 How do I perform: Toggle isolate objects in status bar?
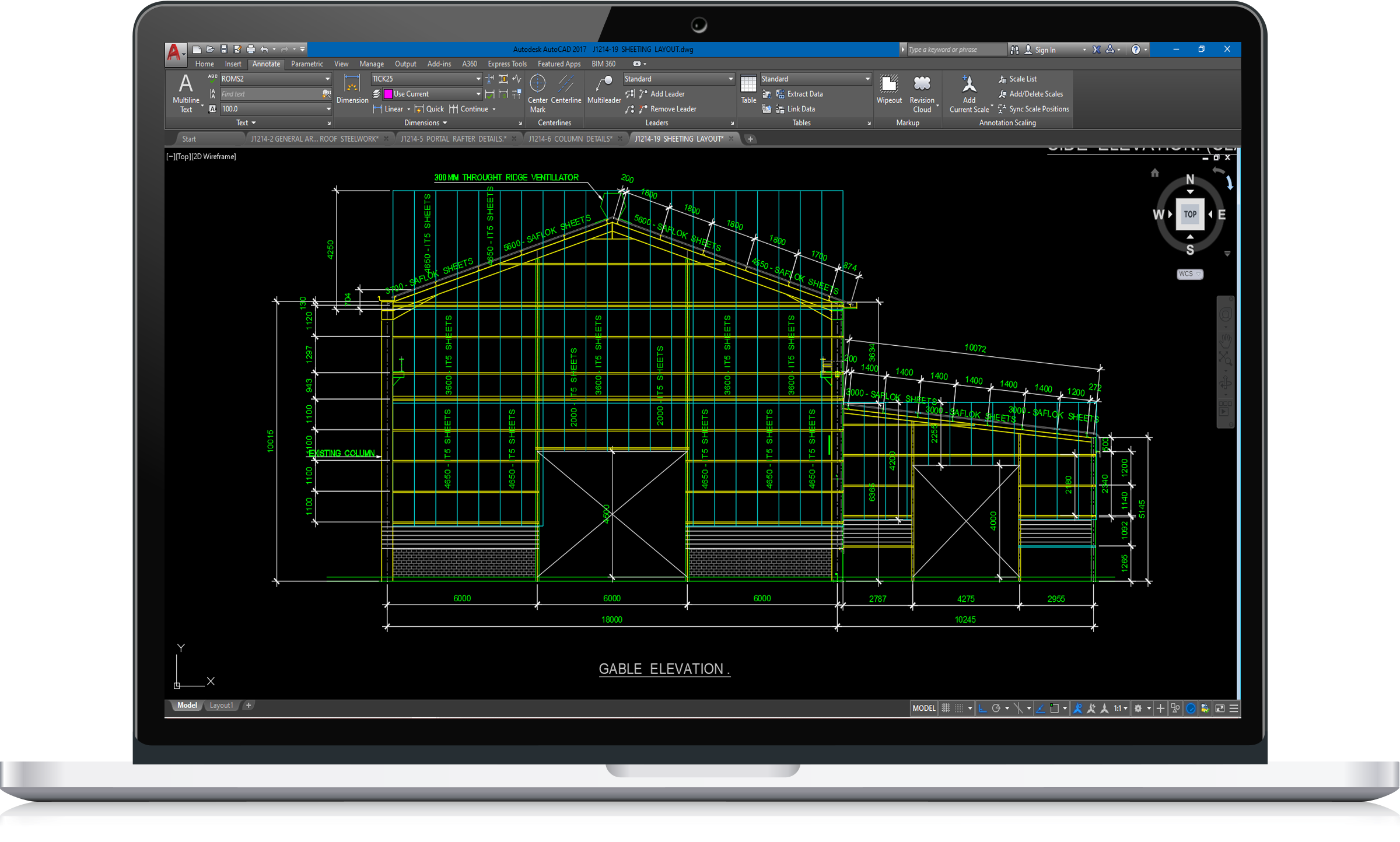coord(1175,708)
